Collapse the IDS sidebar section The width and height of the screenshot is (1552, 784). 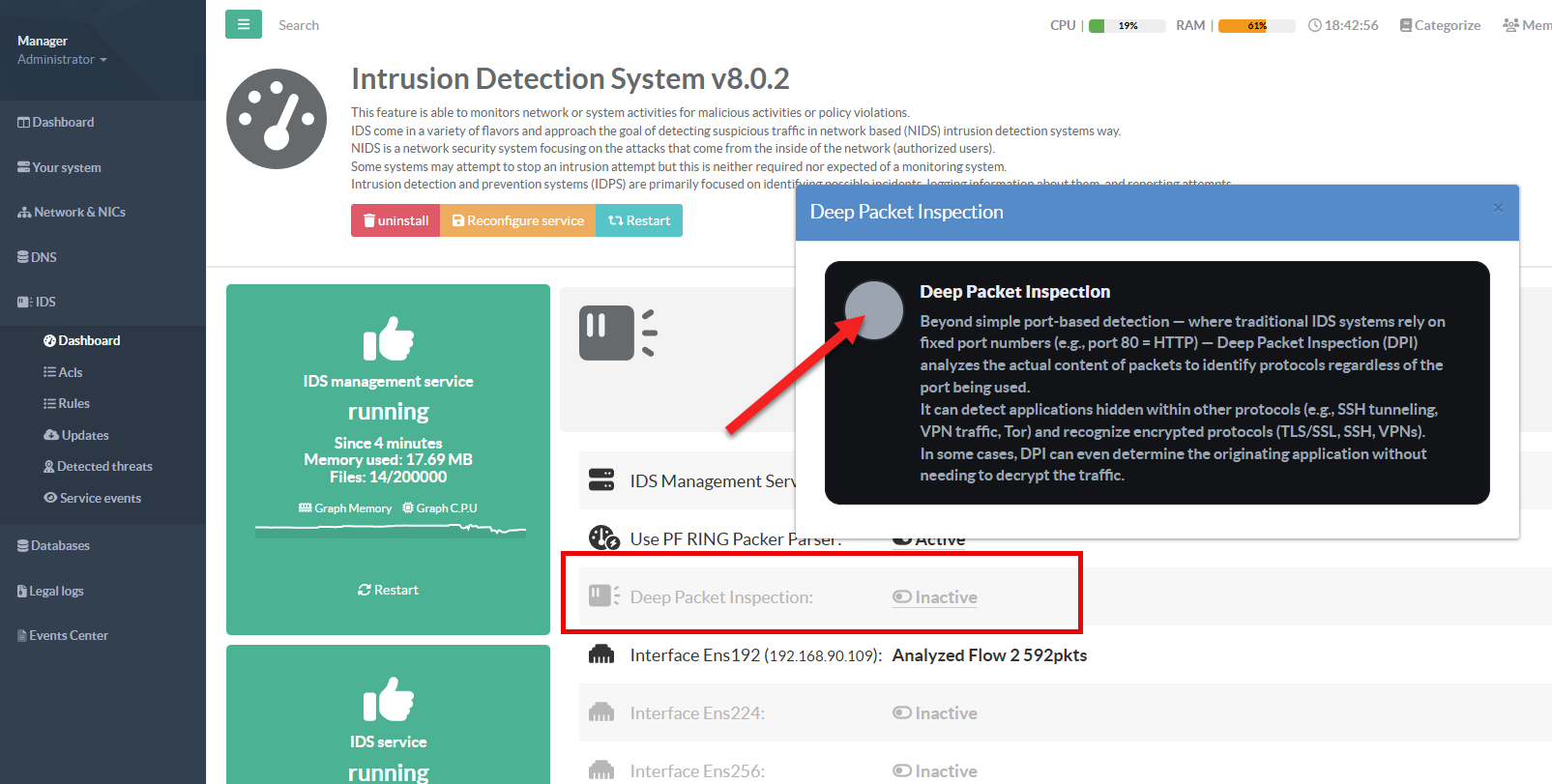pyautogui.click(x=37, y=302)
